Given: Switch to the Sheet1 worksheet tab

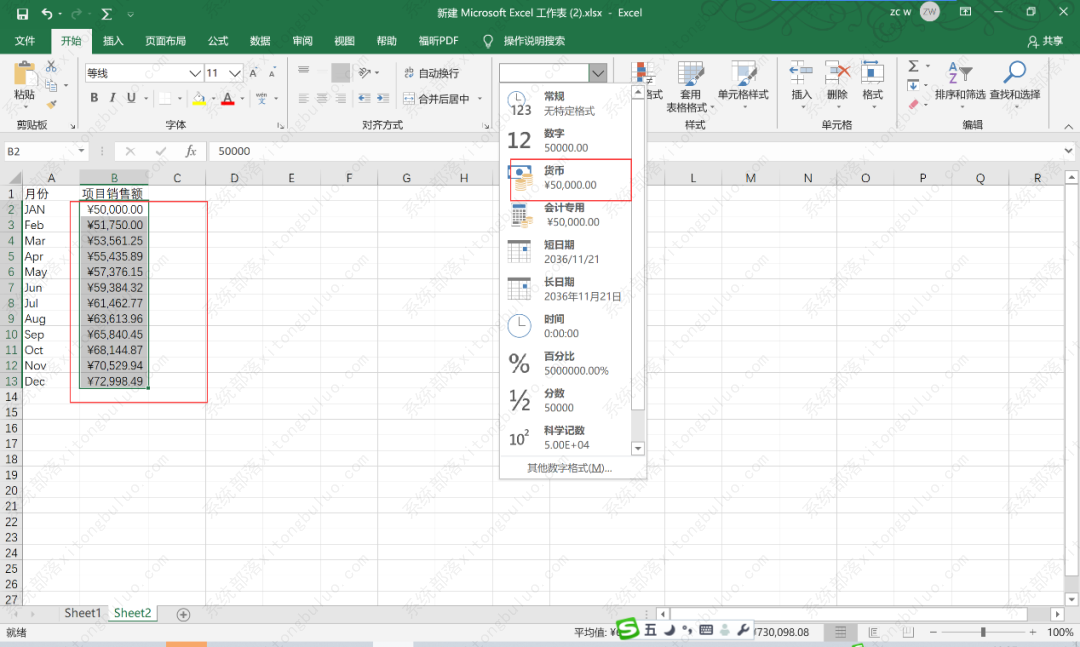Looking at the screenshot, I should coord(82,613).
